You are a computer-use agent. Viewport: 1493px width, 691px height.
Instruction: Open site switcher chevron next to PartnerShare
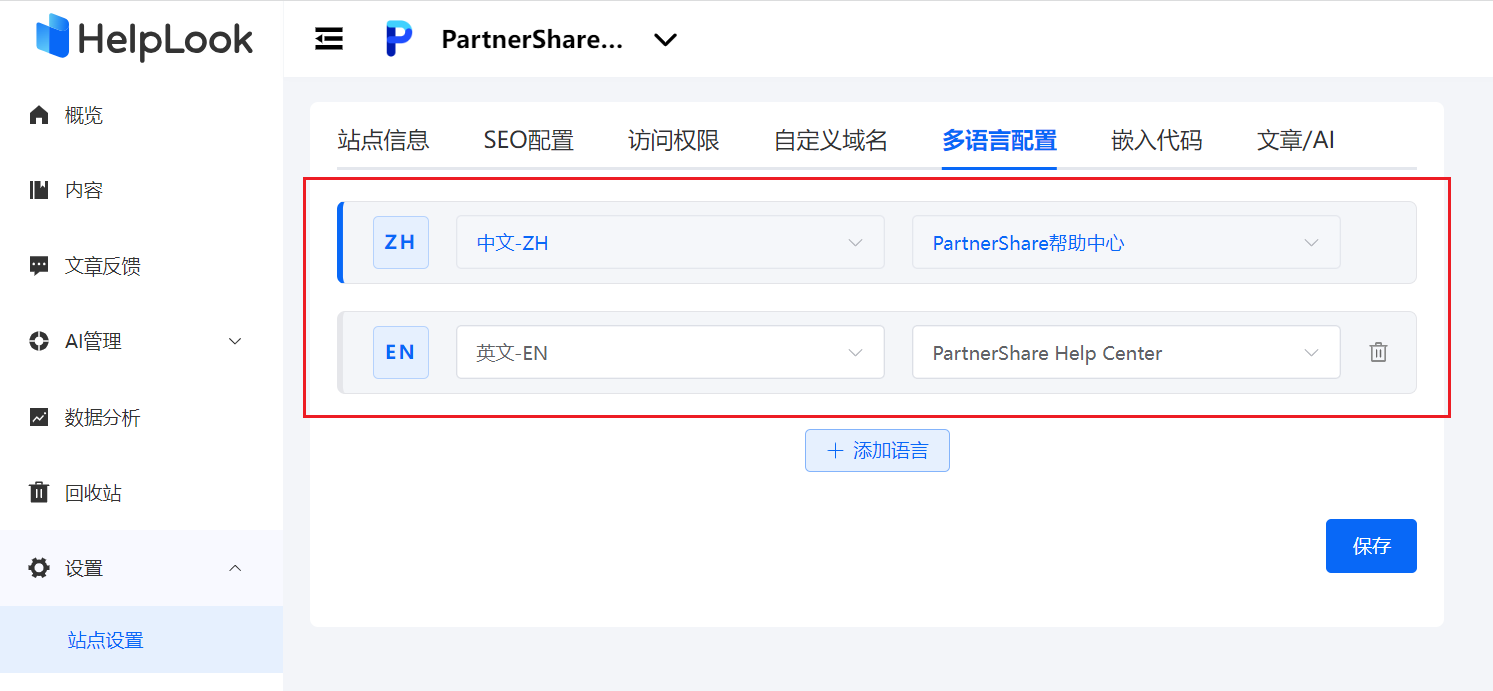(665, 39)
